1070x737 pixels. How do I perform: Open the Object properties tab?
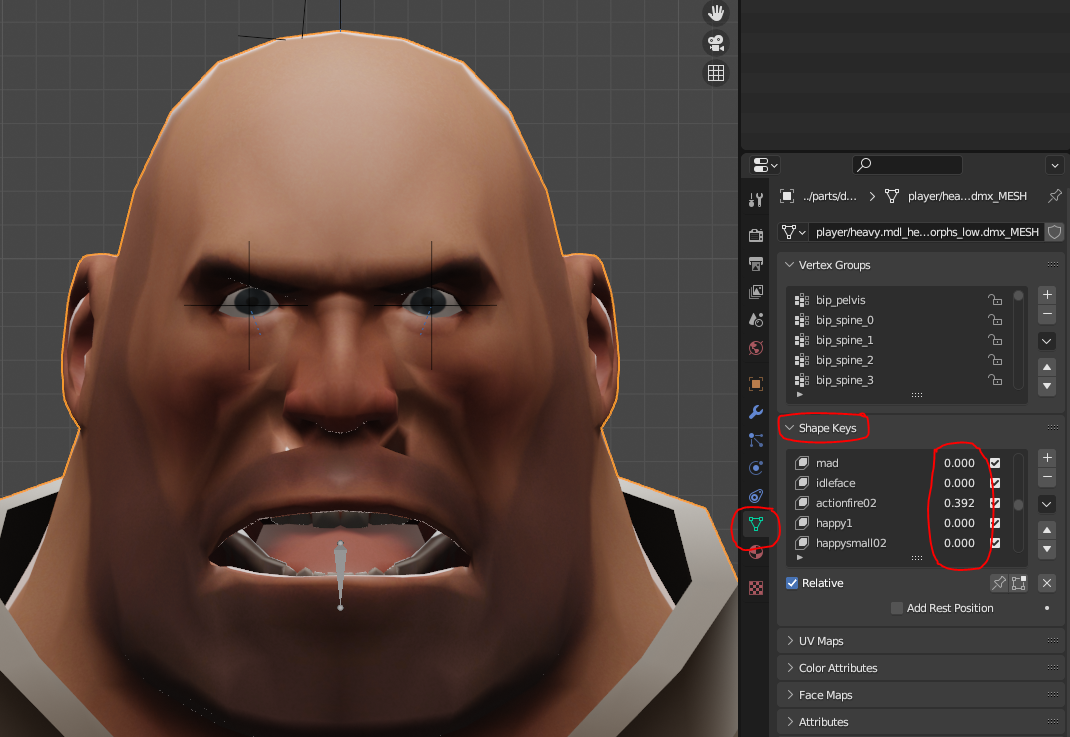click(755, 384)
